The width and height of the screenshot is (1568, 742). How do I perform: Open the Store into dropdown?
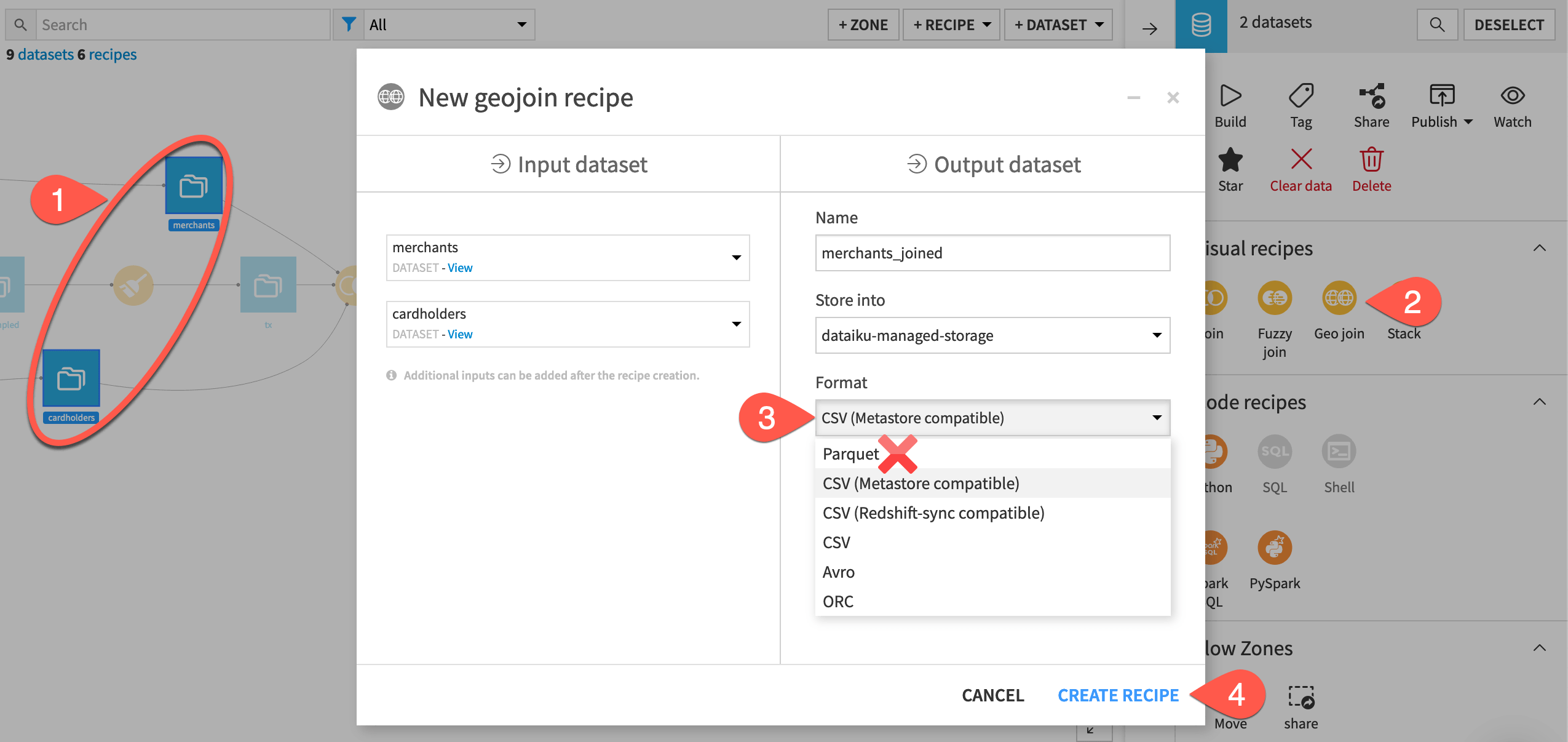click(x=992, y=335)
